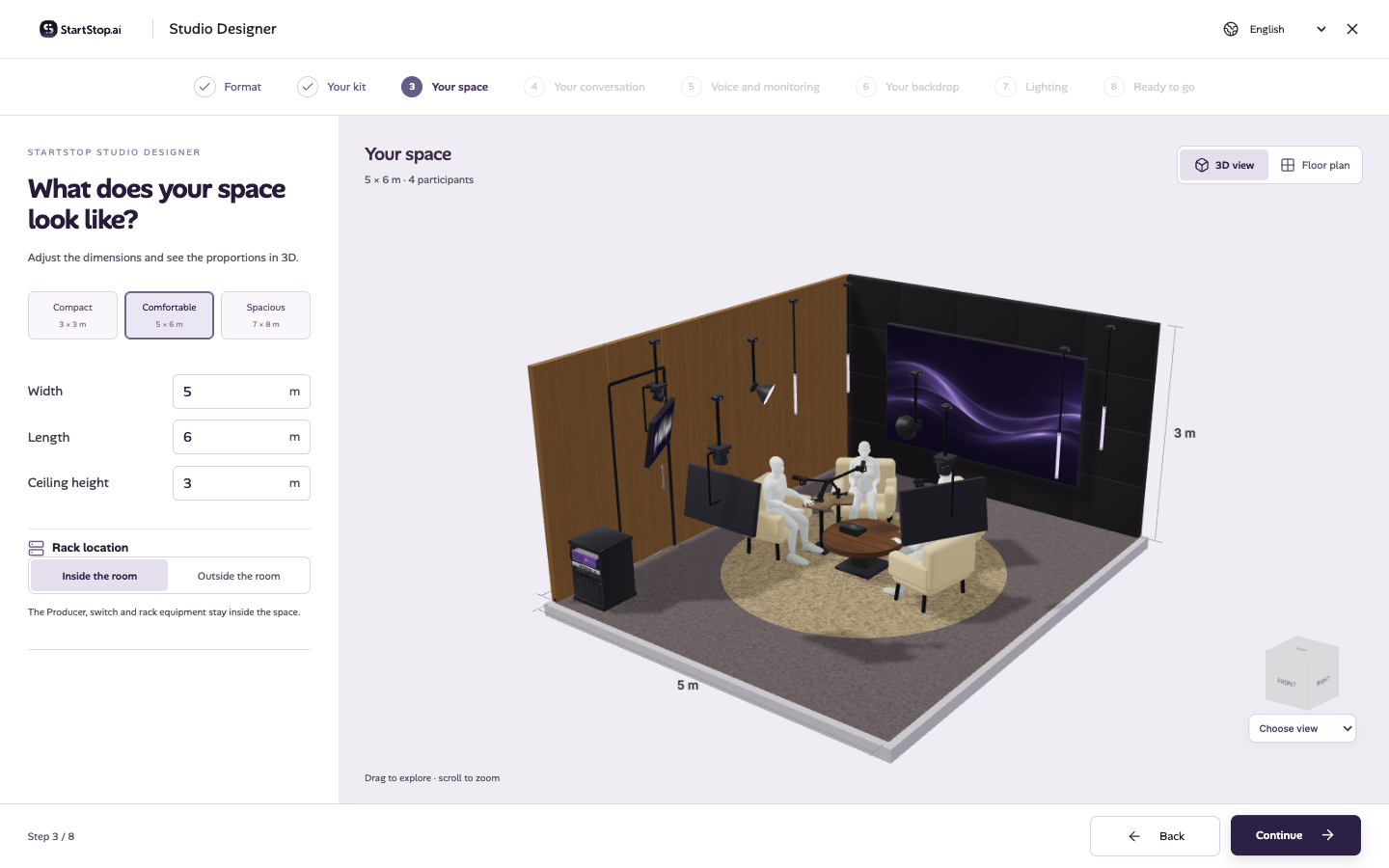The image size is (1389, 868).
Task: Select the Compact 3 × 3 m preset
Action: tap(72, 315)
